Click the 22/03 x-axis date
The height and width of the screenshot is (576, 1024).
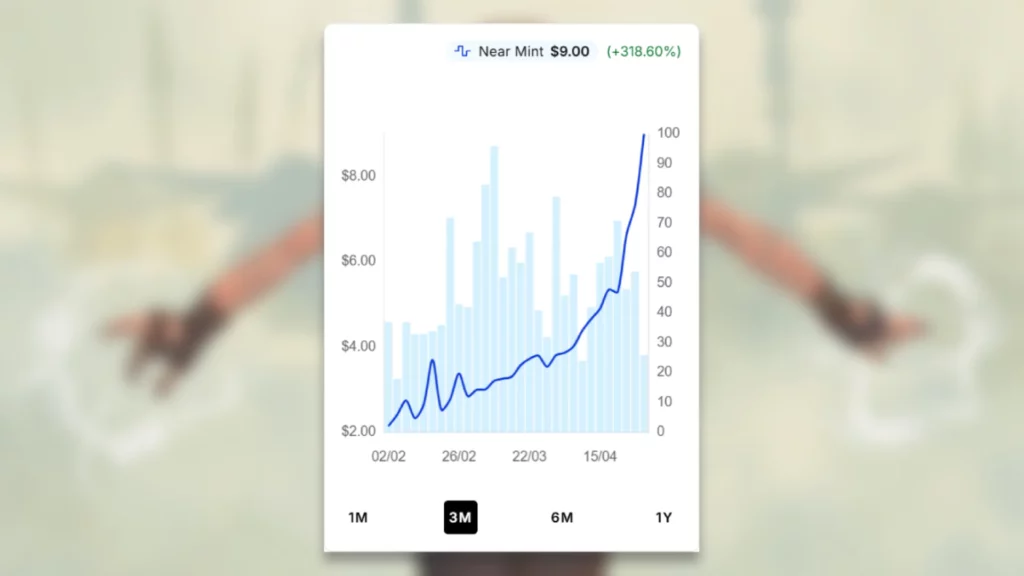529,456
